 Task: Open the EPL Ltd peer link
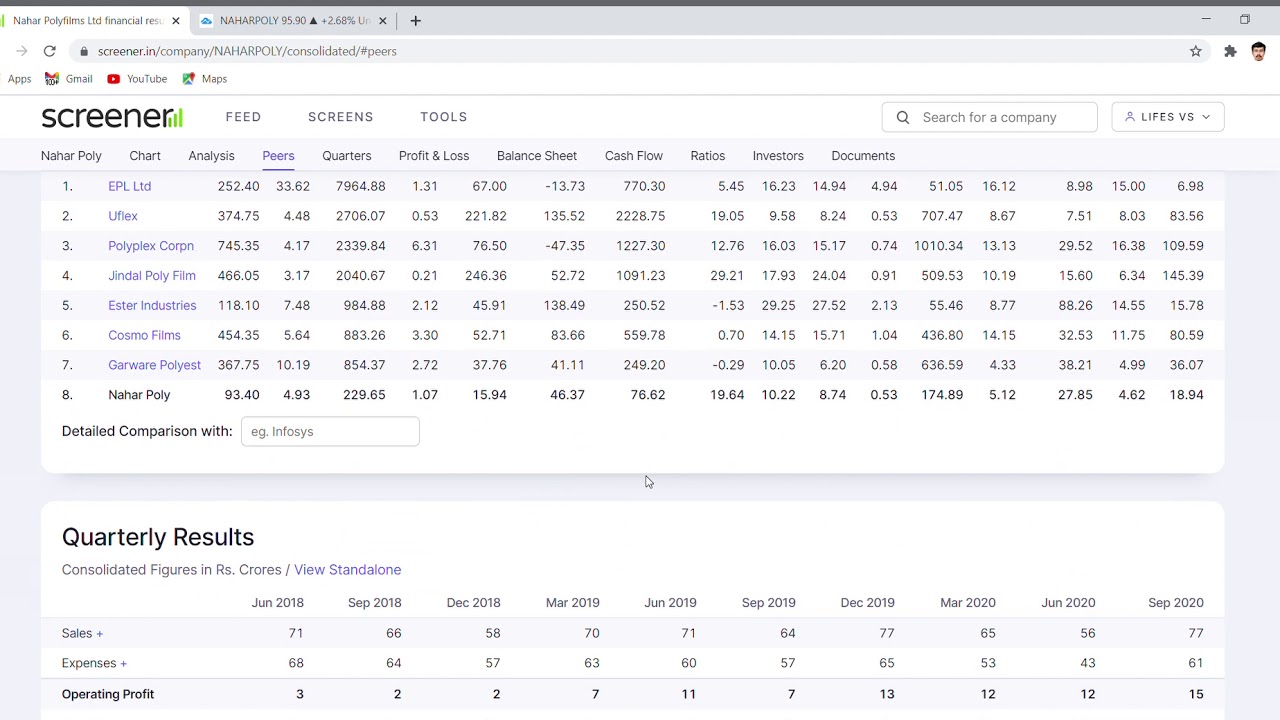pos(130,186)
